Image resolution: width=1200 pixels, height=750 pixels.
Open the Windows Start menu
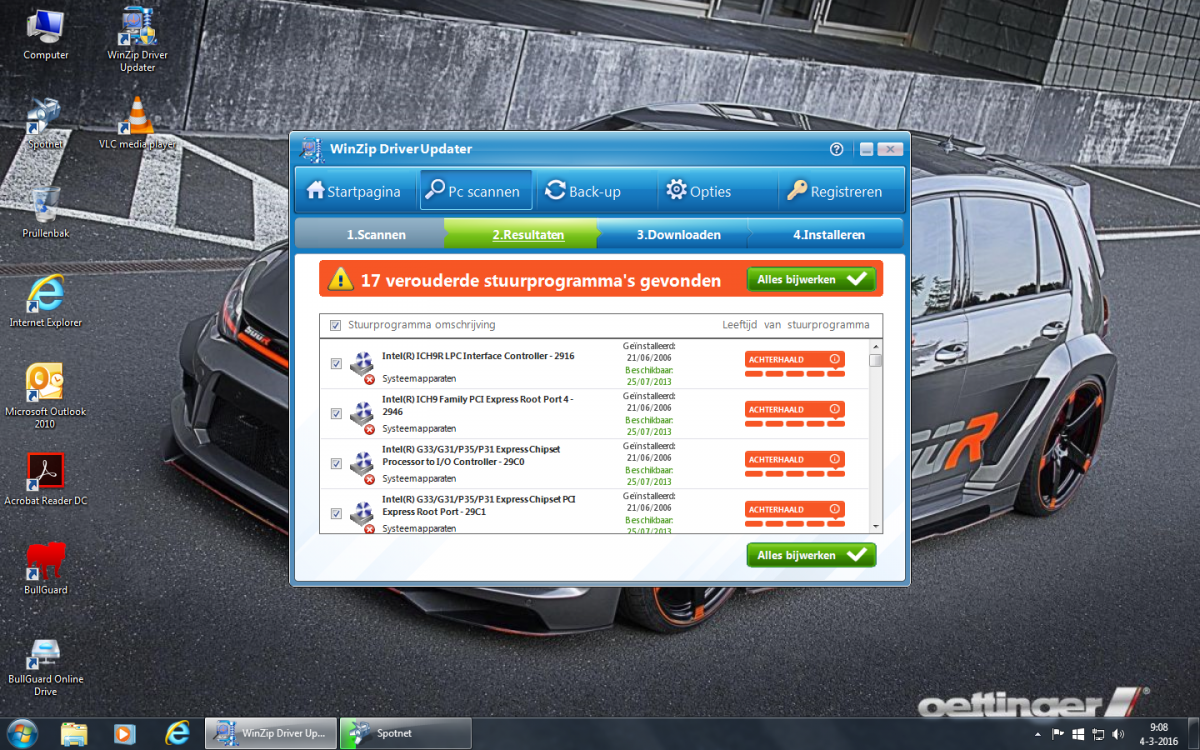coord(21,732)
